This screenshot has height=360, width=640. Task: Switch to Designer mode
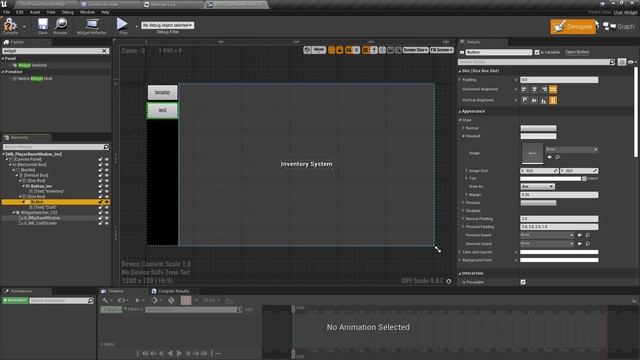tap(573, 27)
